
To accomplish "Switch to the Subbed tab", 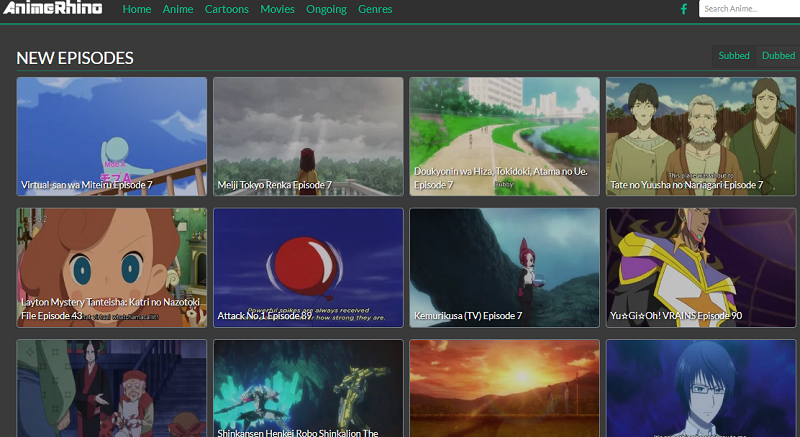I will pos(734,56).
